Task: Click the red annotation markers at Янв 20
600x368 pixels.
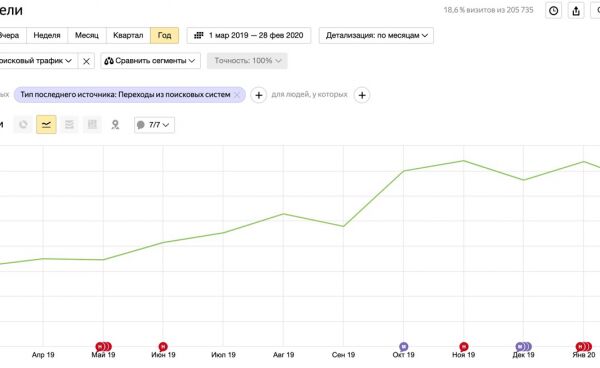Action: (584, 347)
